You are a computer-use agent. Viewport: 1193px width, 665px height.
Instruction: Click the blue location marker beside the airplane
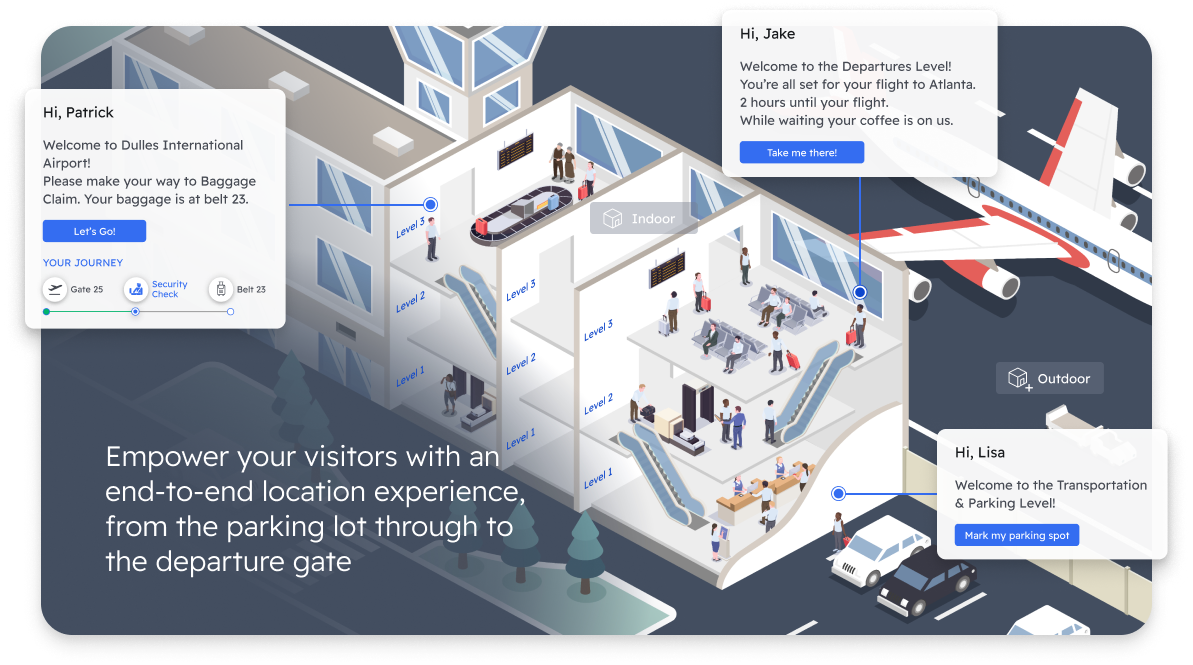tap(859, 293)
